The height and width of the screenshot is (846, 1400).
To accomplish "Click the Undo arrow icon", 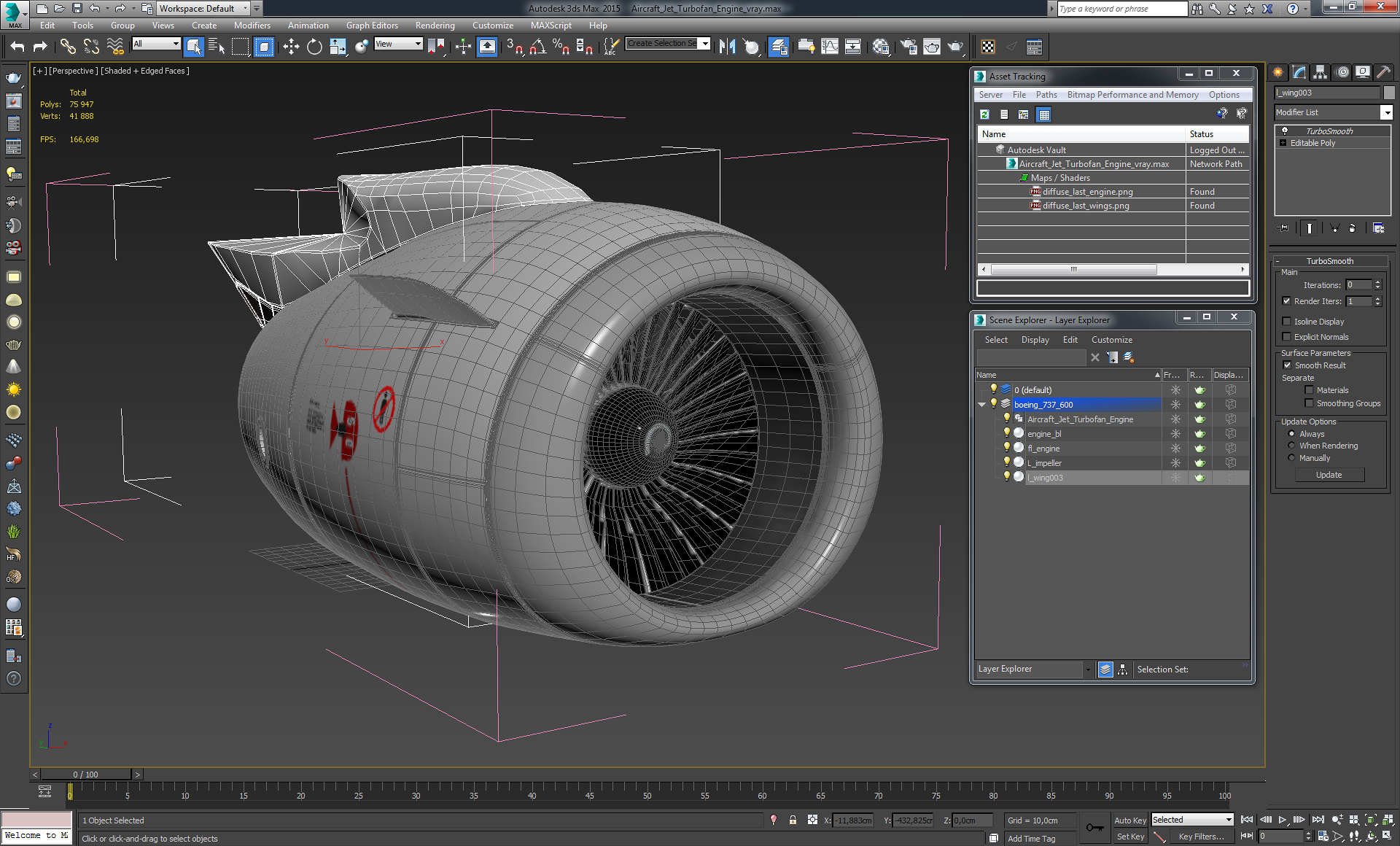I will tap(17, 47).
